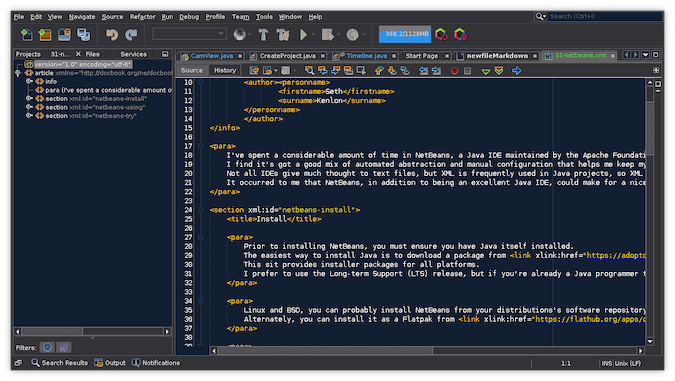Click the globe browser icon in toolbar
The height and width of the screenshot is (381, 675).
pos(240,34)
